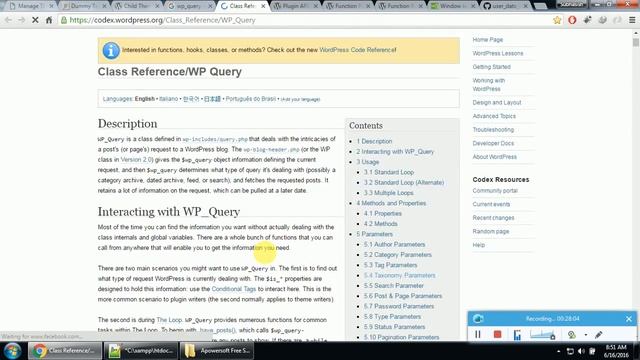
Task: Open the Windows Start menu
Action: pos(12,351)
